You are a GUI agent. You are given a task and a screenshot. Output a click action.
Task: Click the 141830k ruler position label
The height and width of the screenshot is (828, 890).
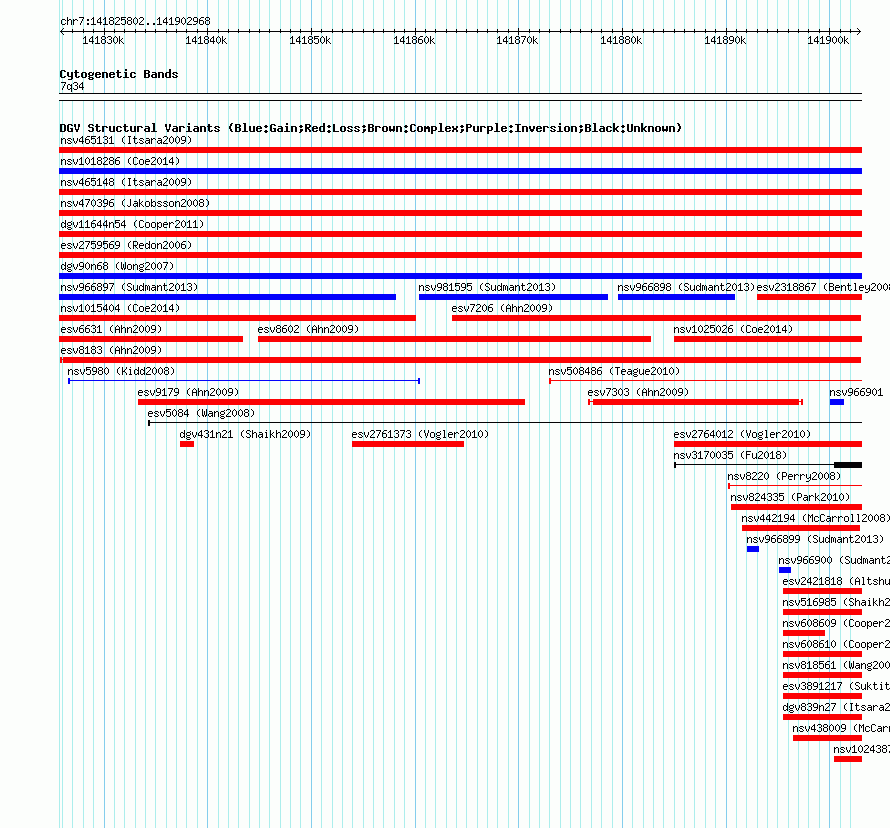[103, 40]
